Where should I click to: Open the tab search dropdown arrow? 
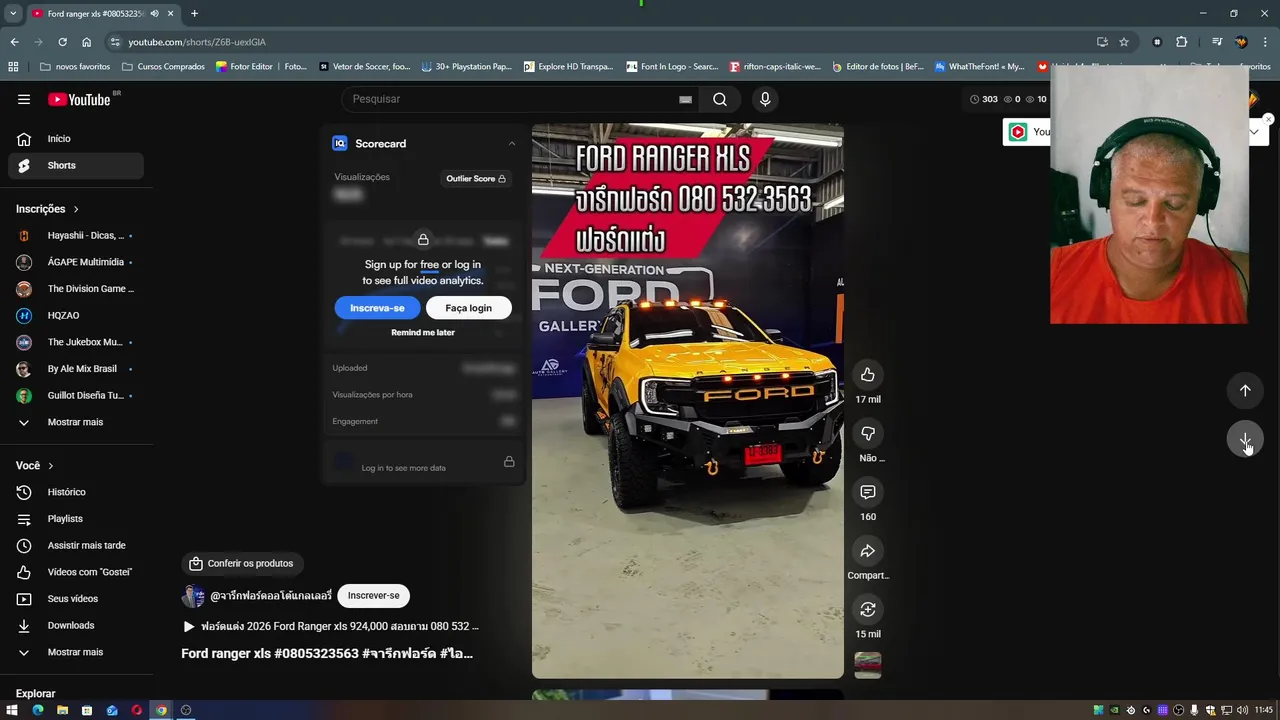13,13
